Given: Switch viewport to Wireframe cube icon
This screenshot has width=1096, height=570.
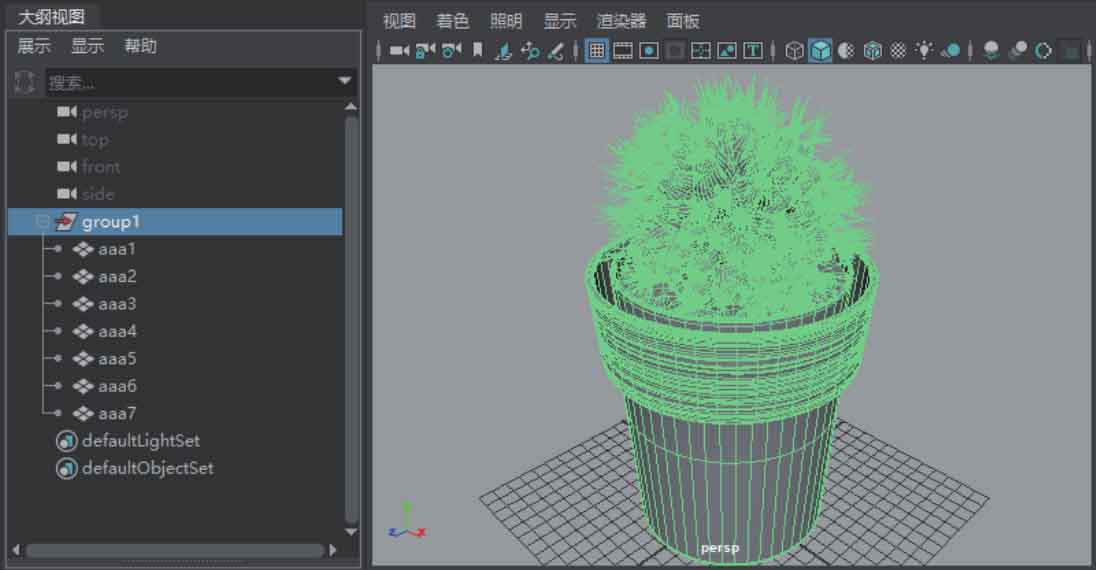Looking at the screenshot, I should [x=794, y=50].
